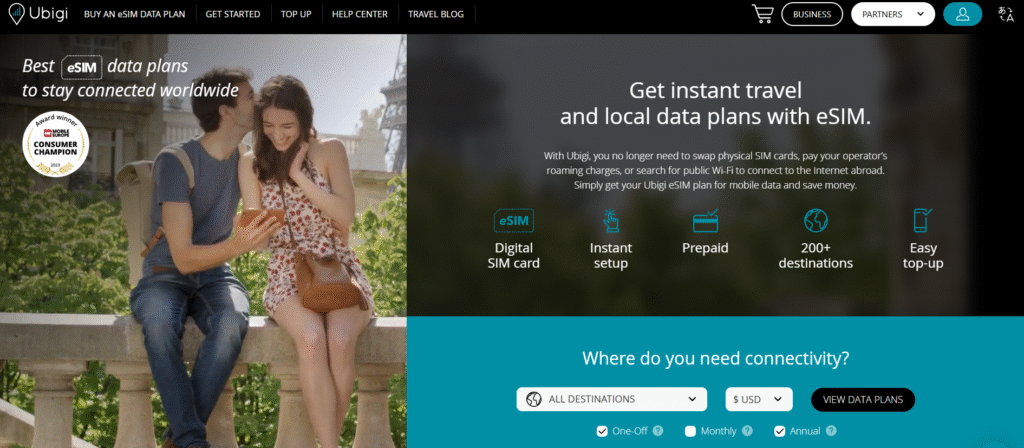Visit the Travel Blog
Image resolution: width=1024 pixels, height=448 pixels.
pos(436,14)
